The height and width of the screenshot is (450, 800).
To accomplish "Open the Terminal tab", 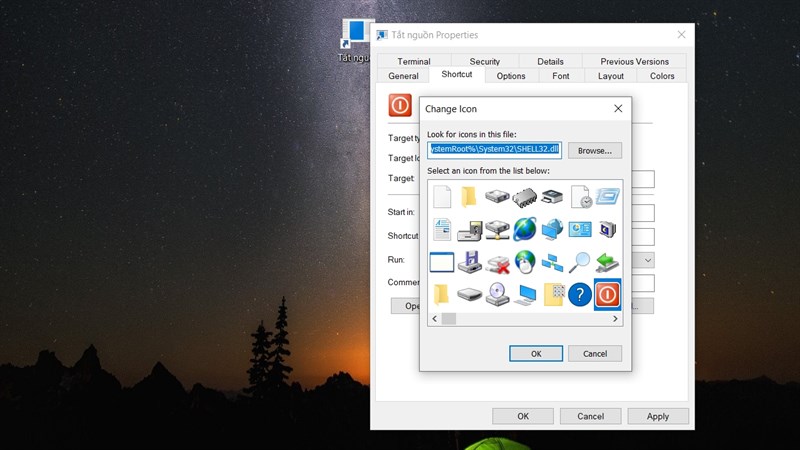I will (414, 61).
